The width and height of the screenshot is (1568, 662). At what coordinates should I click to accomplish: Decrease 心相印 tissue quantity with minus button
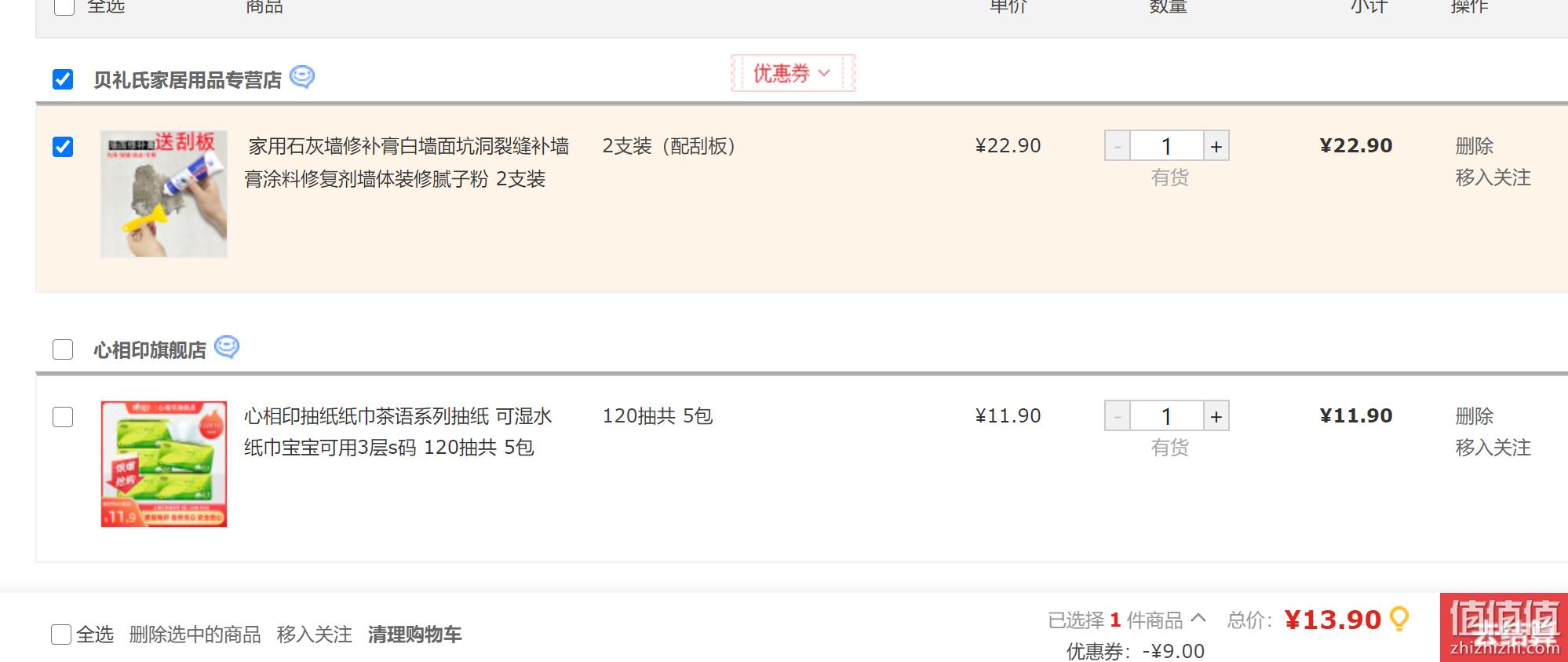click(x=1118, y=416)
